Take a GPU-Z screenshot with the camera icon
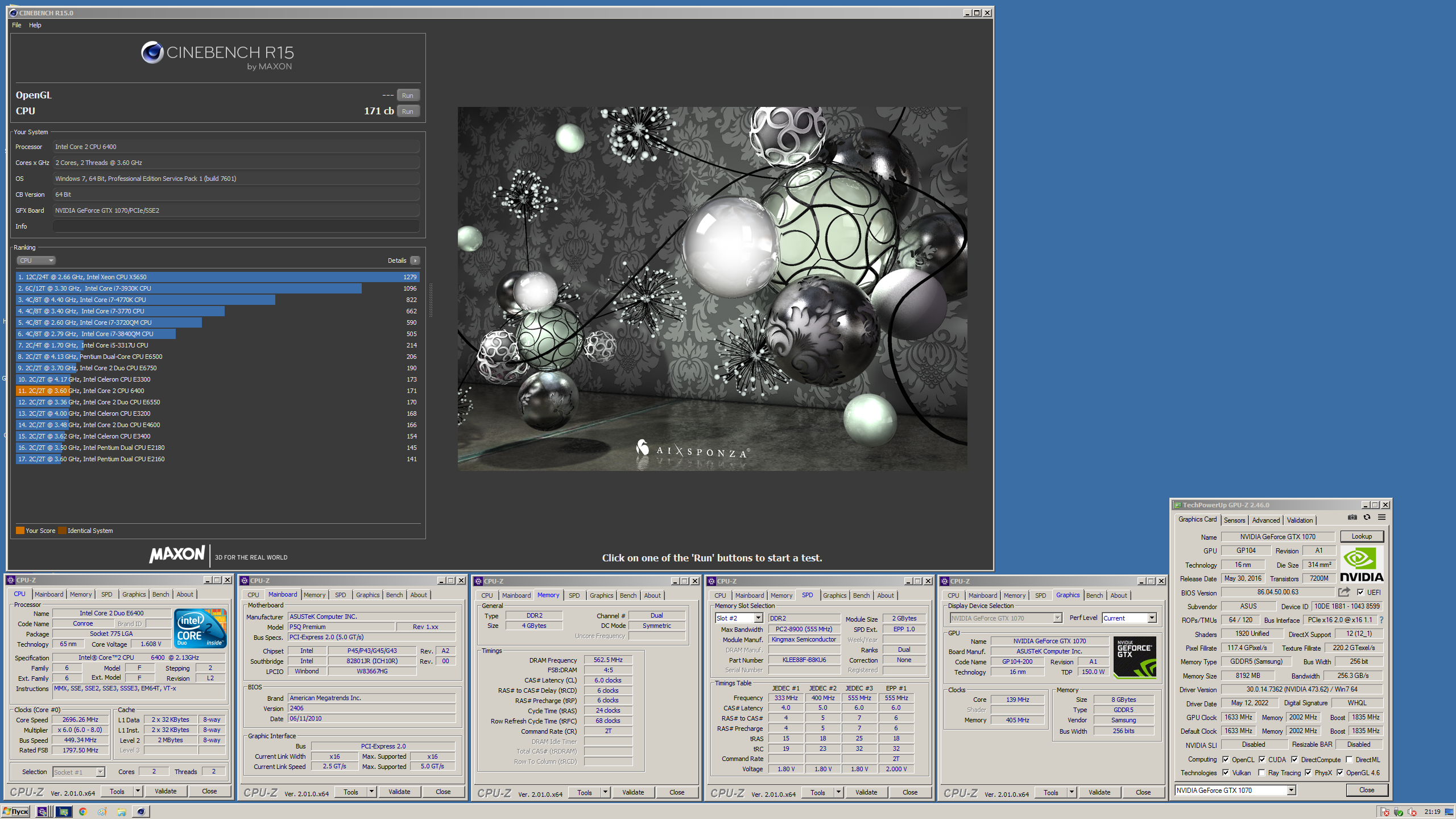This screenshot has height=819, width=1456. [1352, 517]
